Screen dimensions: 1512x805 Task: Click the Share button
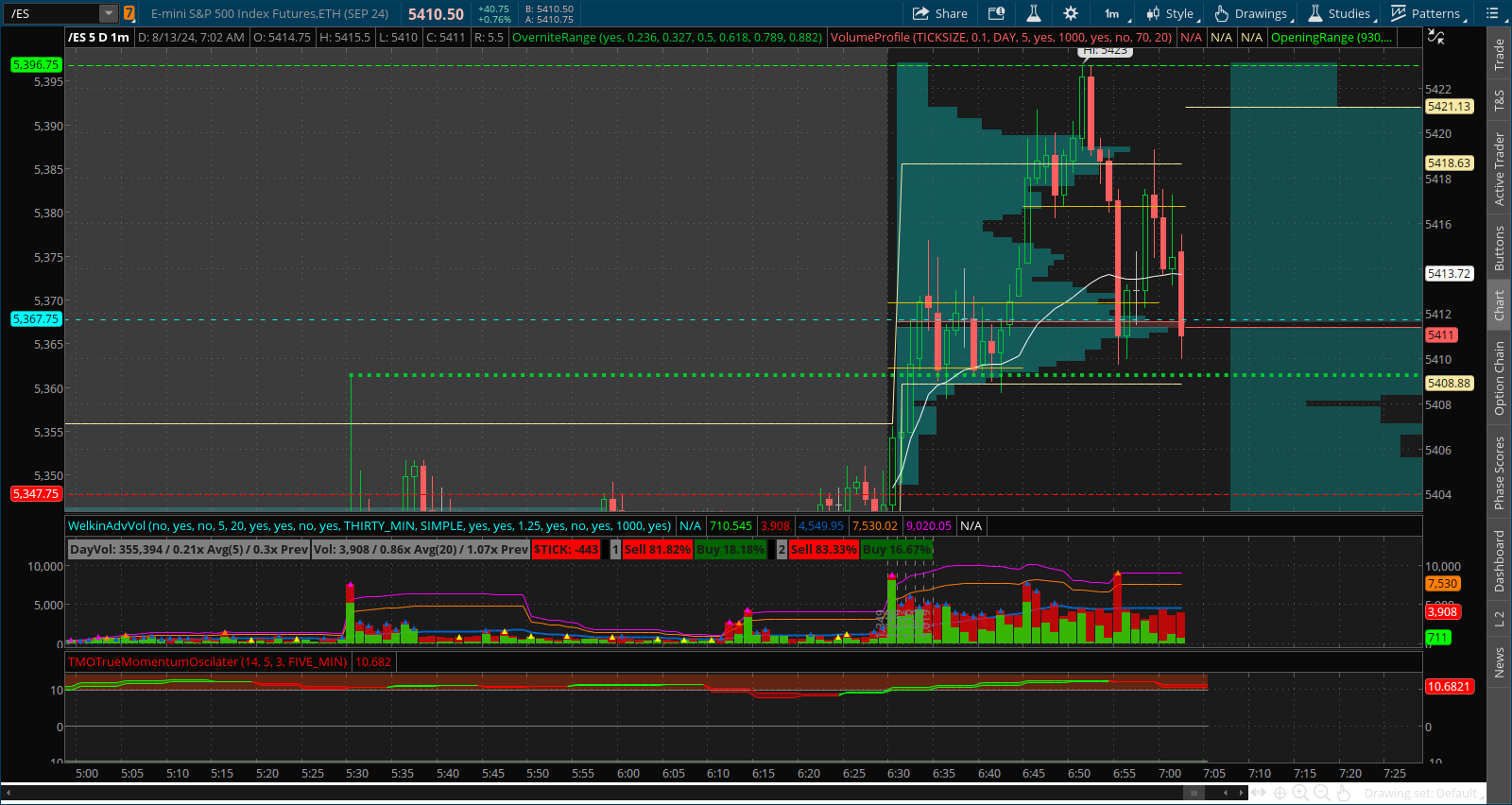pos(939,13)
